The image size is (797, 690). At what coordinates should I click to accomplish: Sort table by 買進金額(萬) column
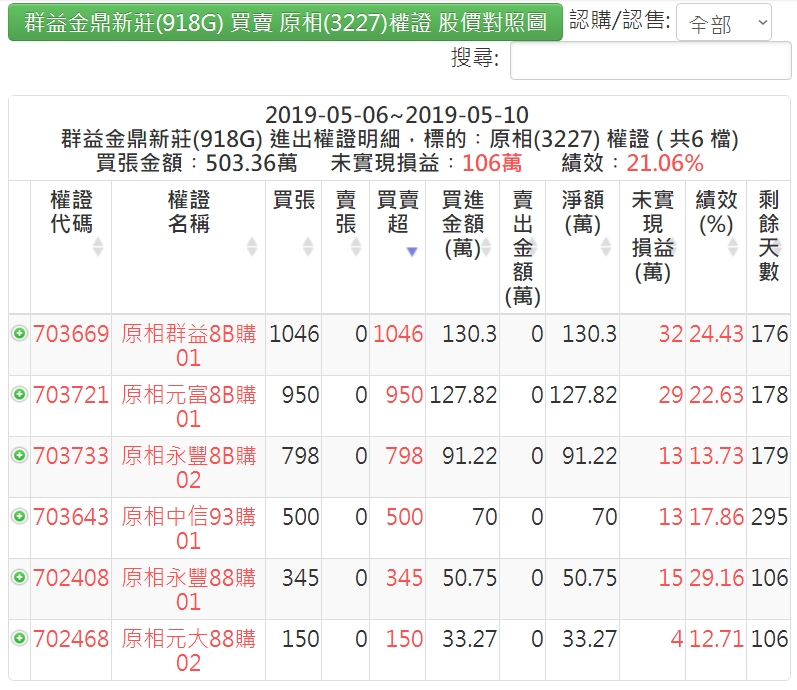click(x=462, y=224)
